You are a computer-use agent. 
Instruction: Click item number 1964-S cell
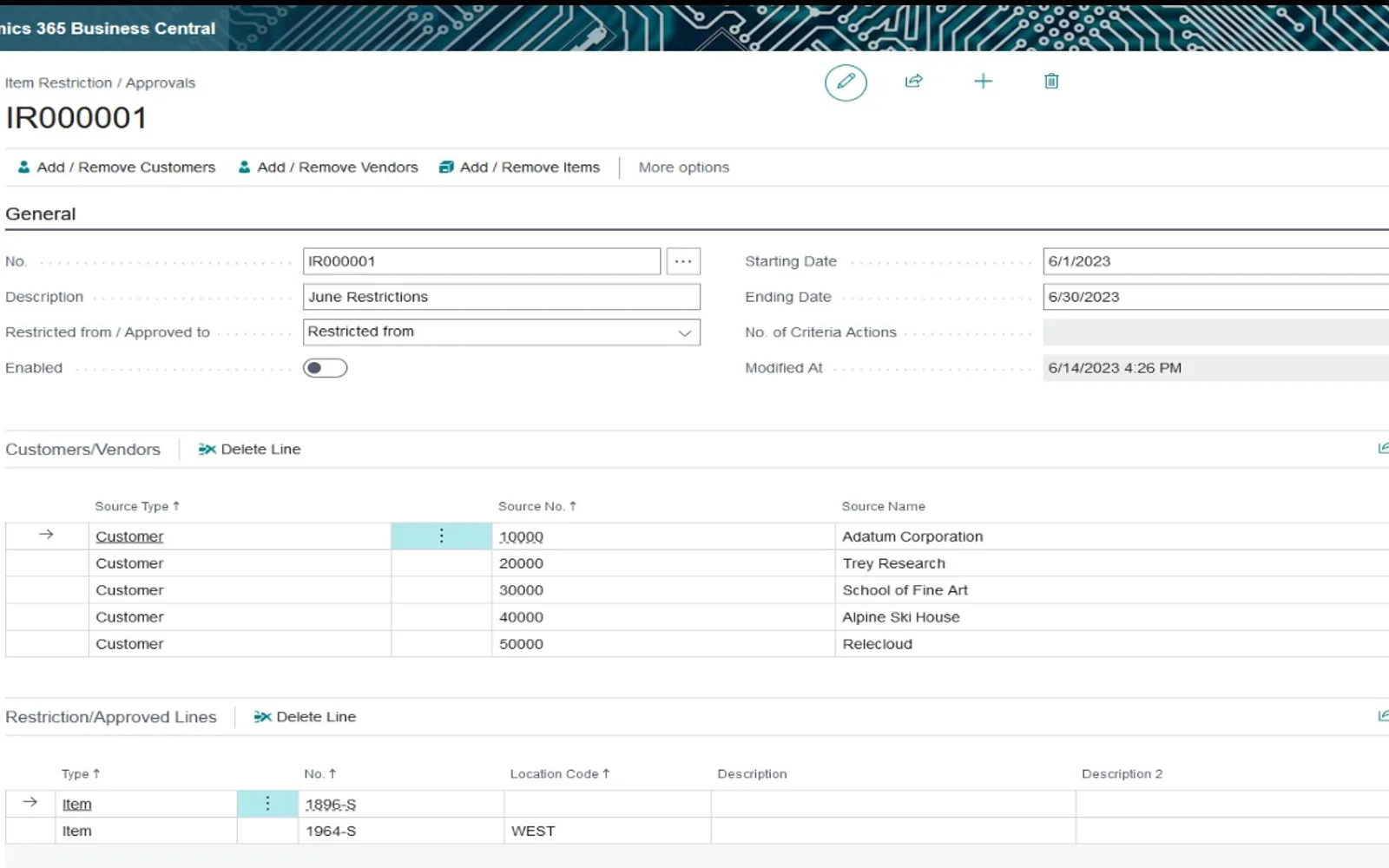click(x=401, y=831)
